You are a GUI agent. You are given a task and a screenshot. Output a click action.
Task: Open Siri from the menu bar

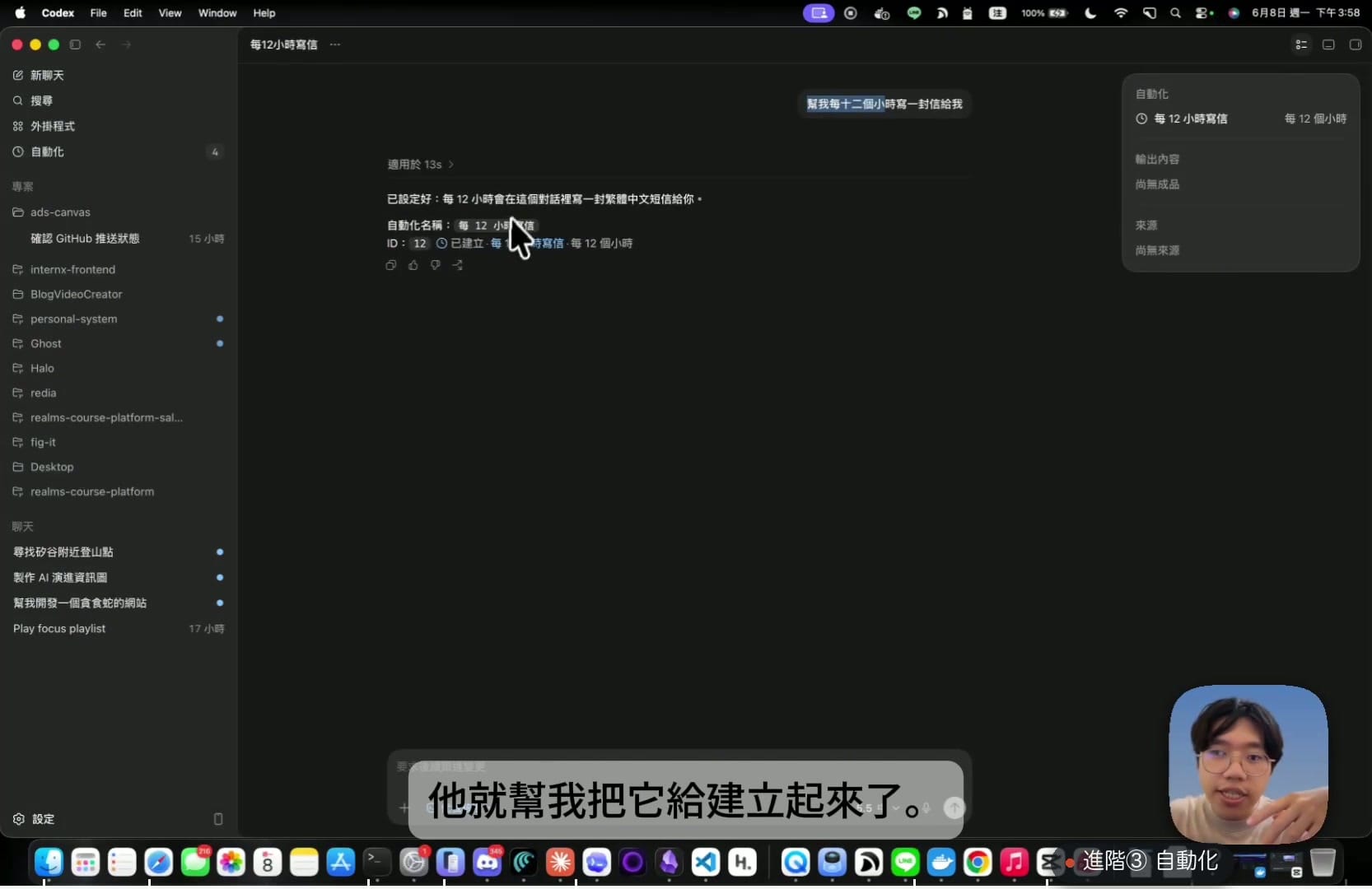[1234, 13]
